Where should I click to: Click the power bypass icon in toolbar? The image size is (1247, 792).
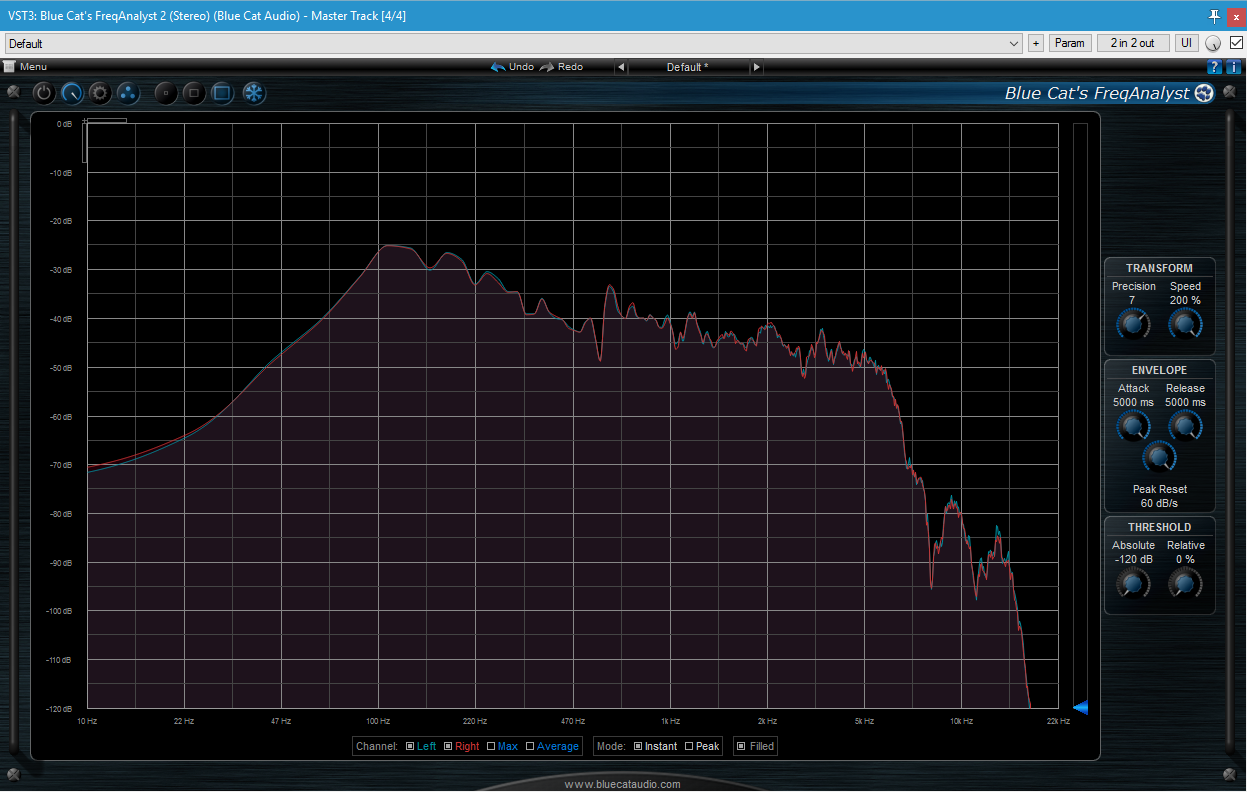click(x=44, y=94)
